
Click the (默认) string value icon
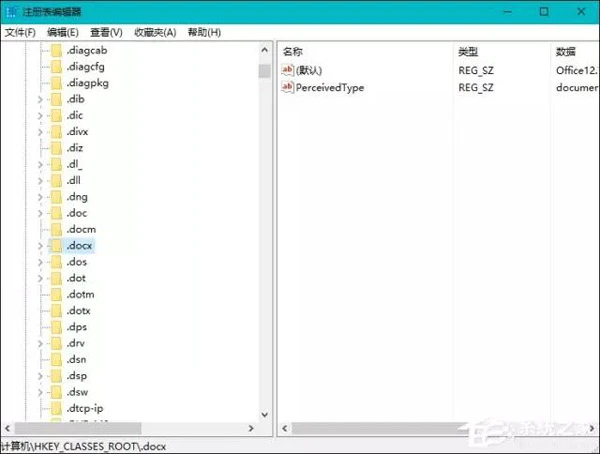pyautogui.click(x=287, y=70)
